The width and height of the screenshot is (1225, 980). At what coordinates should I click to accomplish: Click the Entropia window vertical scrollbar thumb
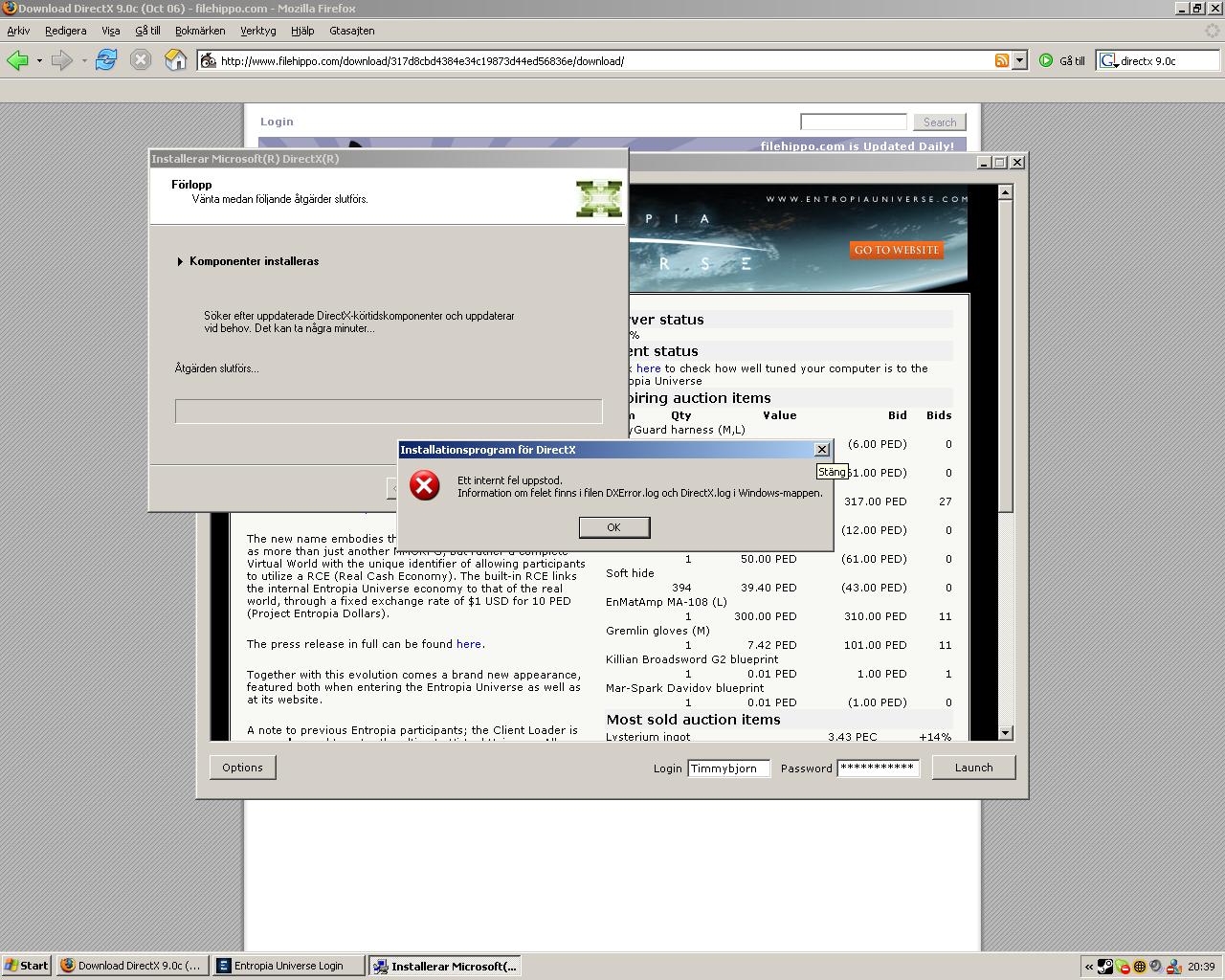coord(1005,356)
